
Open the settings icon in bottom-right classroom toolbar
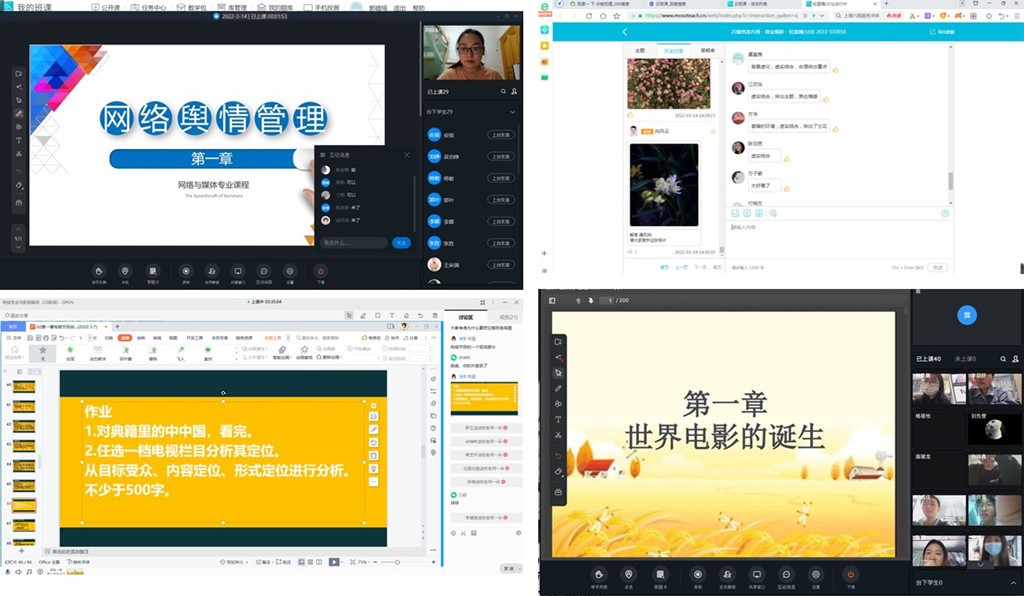point(816,574)
